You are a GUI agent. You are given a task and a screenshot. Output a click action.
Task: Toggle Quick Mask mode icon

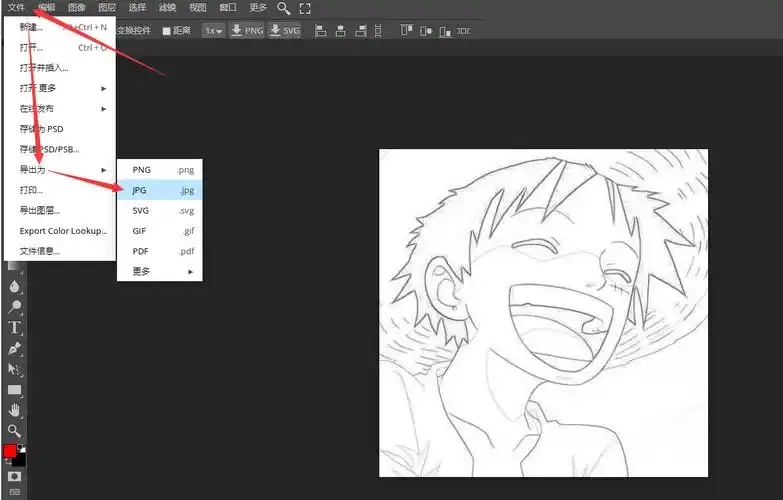(14, 477)
